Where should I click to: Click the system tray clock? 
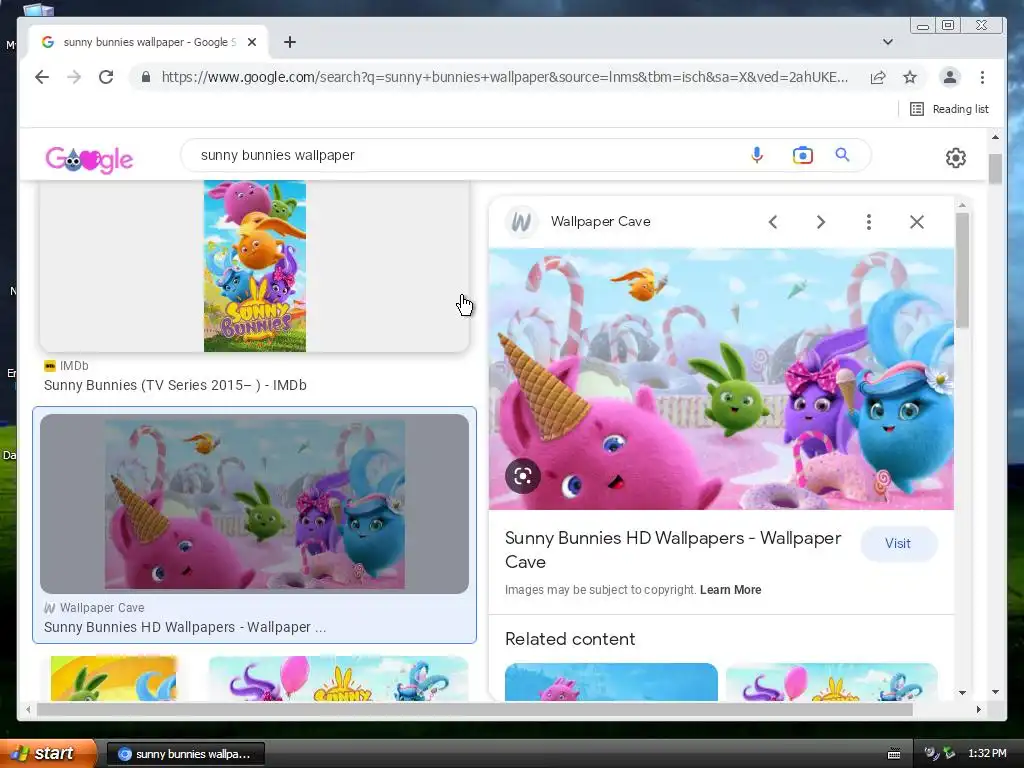pos(987,754)
